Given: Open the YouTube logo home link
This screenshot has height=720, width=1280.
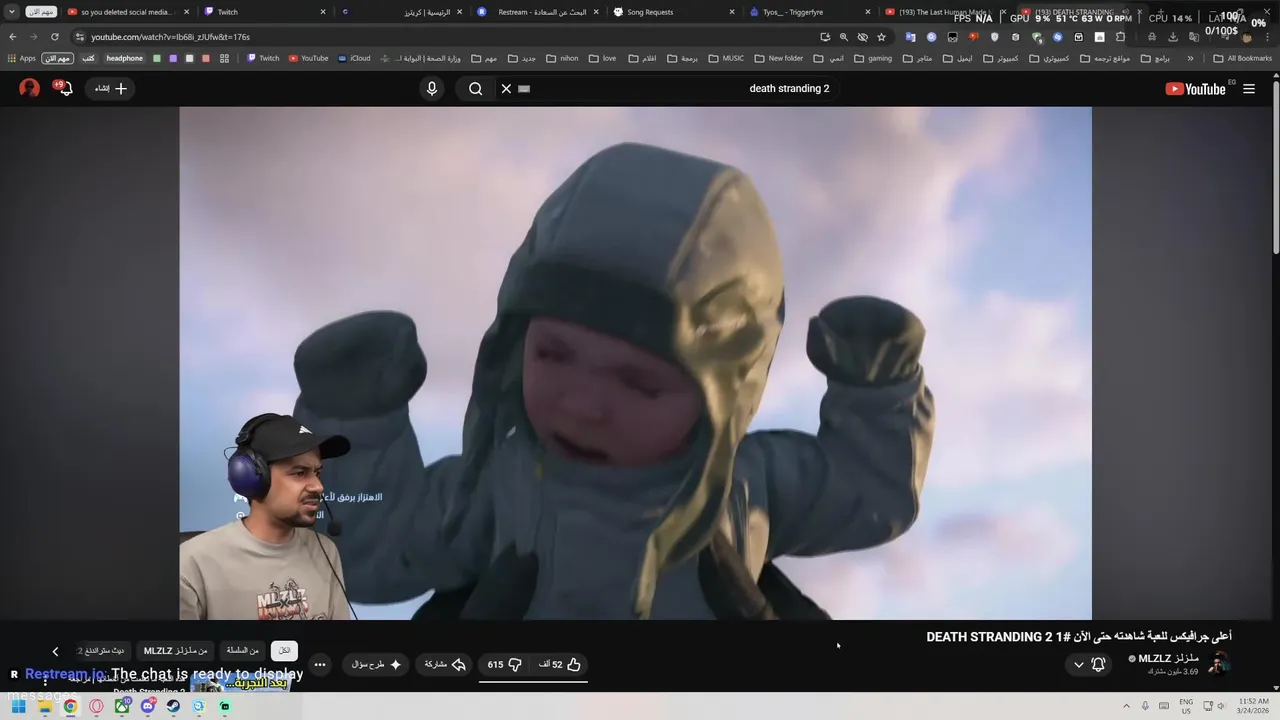Looking at the screenshot, I should [1195, 89].
